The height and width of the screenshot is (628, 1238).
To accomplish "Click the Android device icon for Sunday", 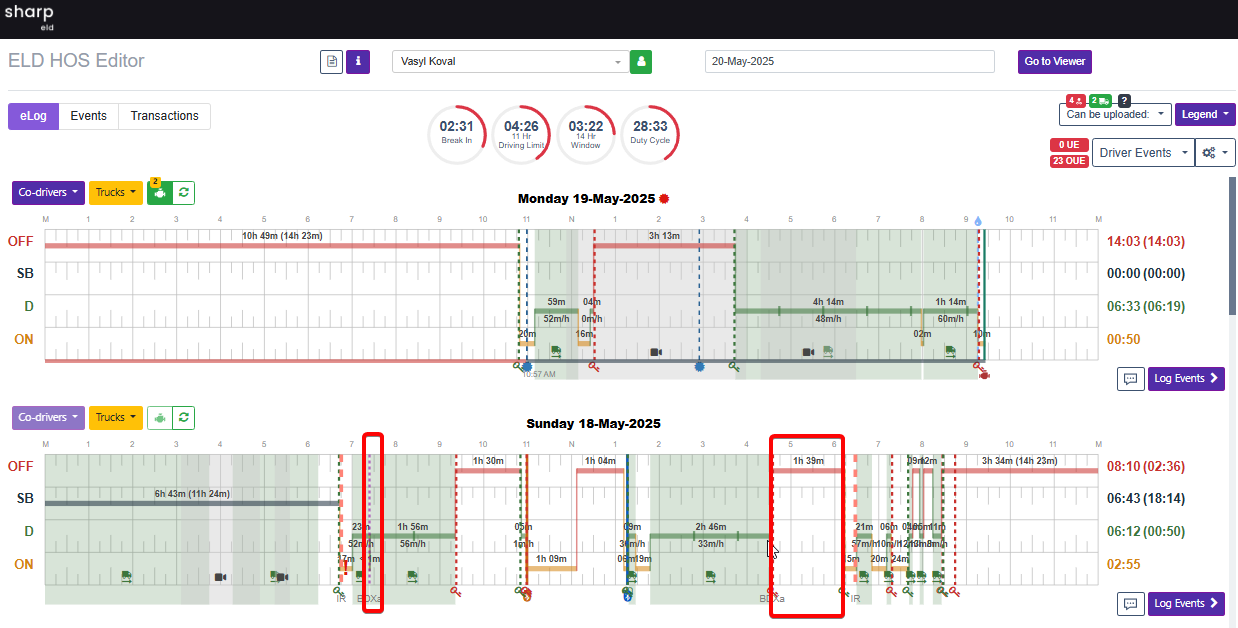I will [159, 417].
